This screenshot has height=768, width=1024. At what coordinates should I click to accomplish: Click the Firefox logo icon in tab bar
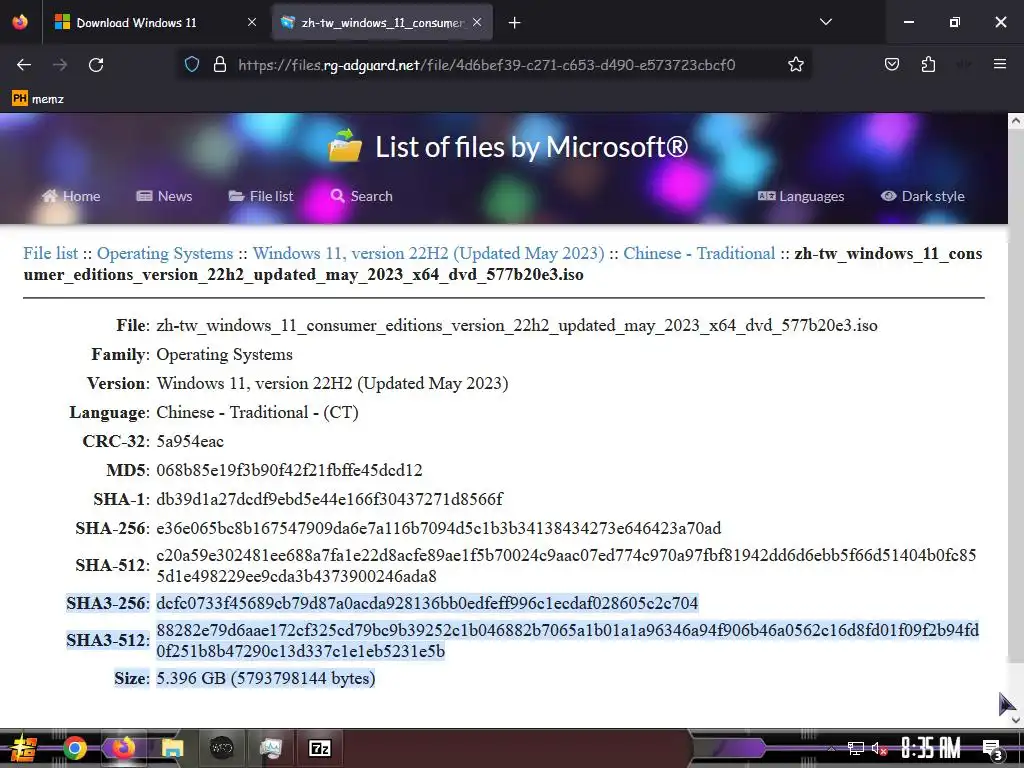coord(20,22)
